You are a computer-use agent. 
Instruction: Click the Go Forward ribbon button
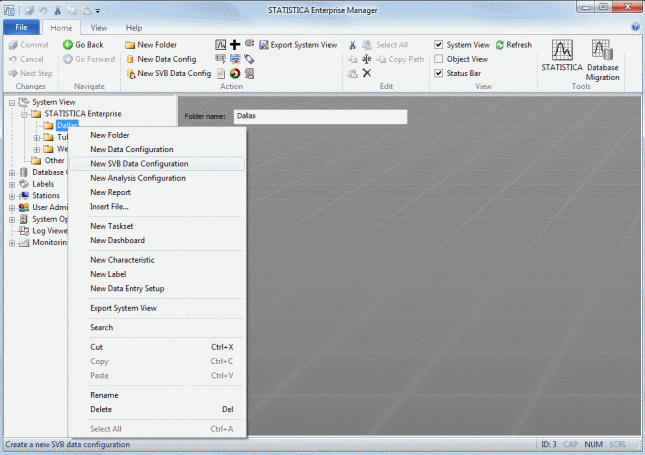pos(89,59)
